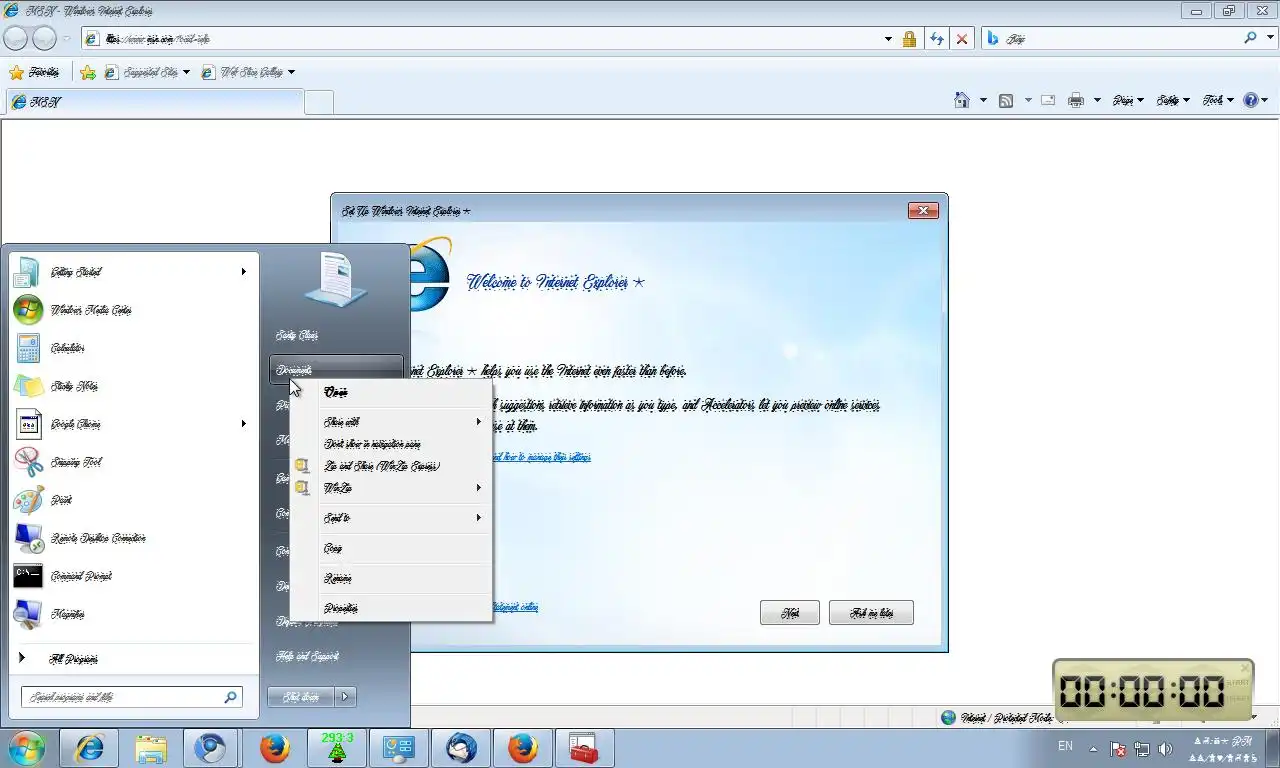The height and width of the screenshot is (768, 1280).
Task: Launch Remote Desktop Connection
Action: (130, 538)
